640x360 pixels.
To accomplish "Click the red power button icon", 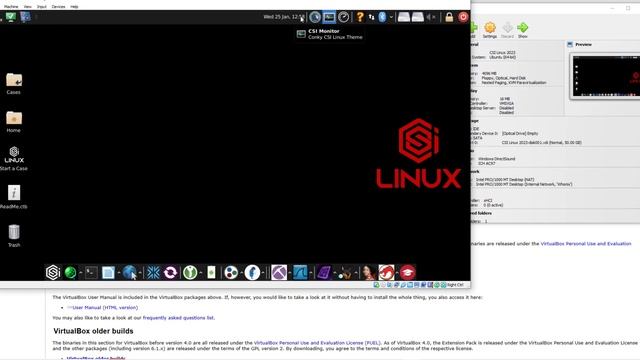I will tap(463, 17).
